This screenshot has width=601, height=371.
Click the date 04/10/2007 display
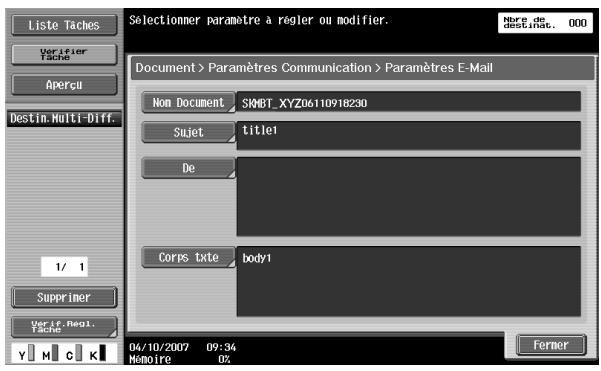[x=159, y=347]
